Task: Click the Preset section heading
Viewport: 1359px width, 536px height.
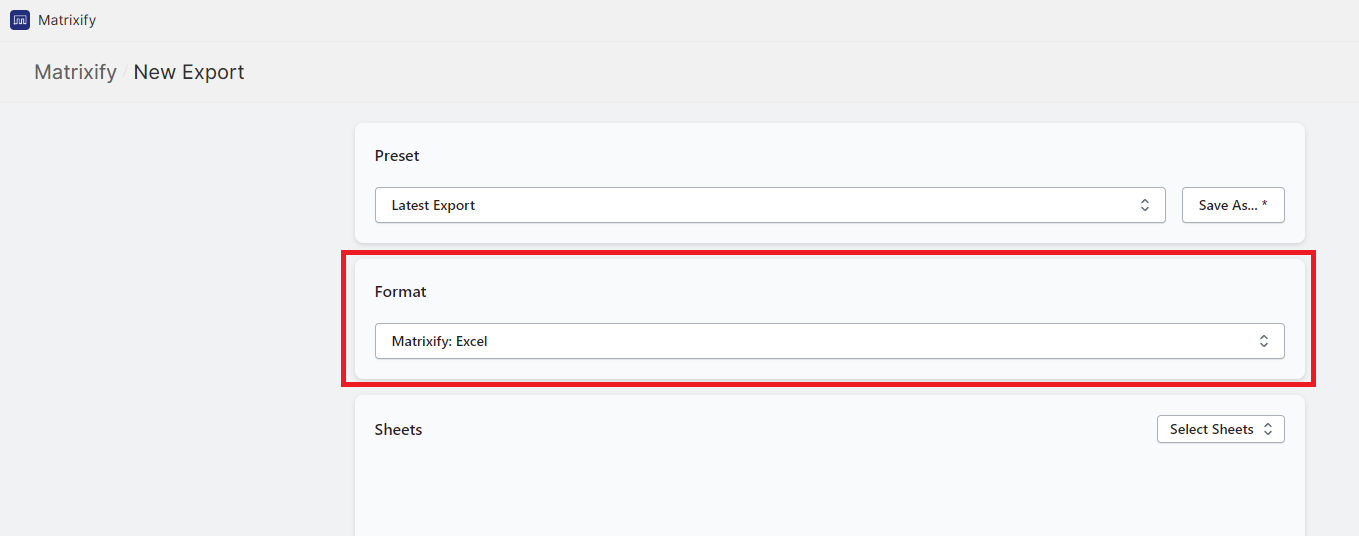Action: tap(397, 156)
